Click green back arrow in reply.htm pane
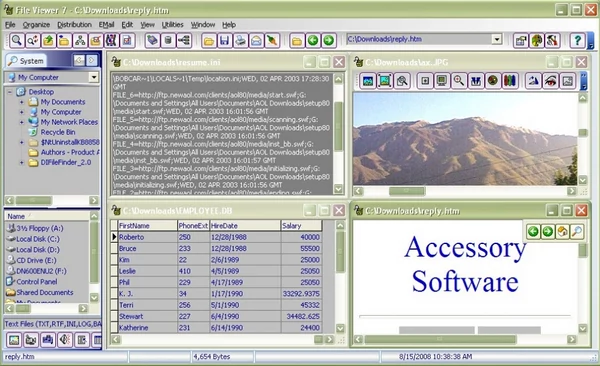Screen dimensions: 600x366 [x=533, y=231]
